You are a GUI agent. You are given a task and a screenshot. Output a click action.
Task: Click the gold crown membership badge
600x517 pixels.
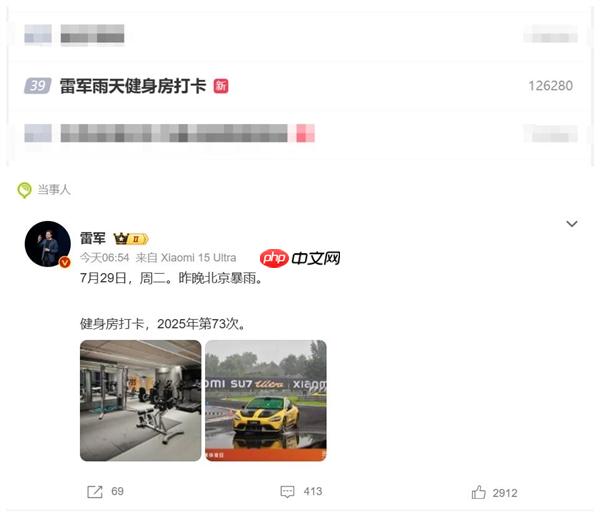point(131,239)
